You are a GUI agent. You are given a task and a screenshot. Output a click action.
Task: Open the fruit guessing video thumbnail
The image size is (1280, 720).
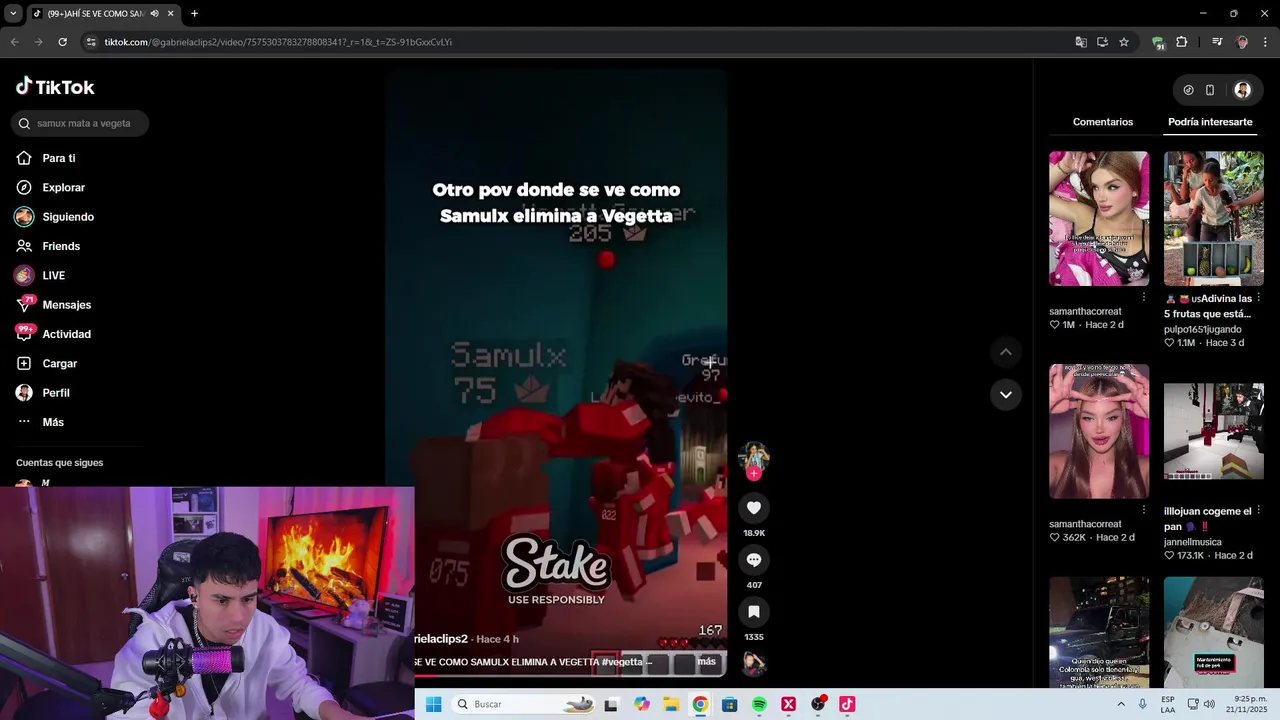(x=1214, y=219)
